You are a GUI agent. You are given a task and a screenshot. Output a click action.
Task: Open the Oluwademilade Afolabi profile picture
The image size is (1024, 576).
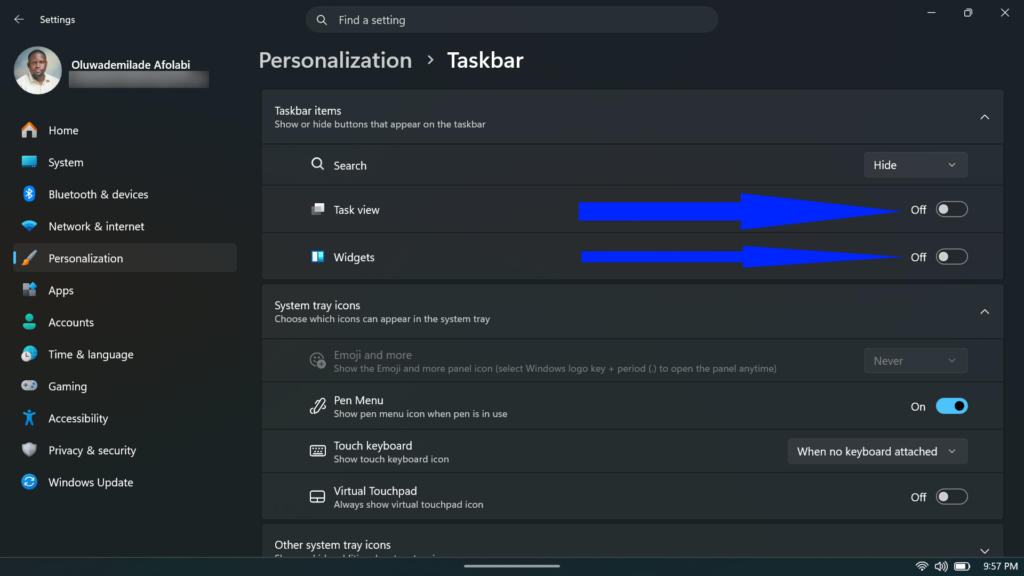38,71
